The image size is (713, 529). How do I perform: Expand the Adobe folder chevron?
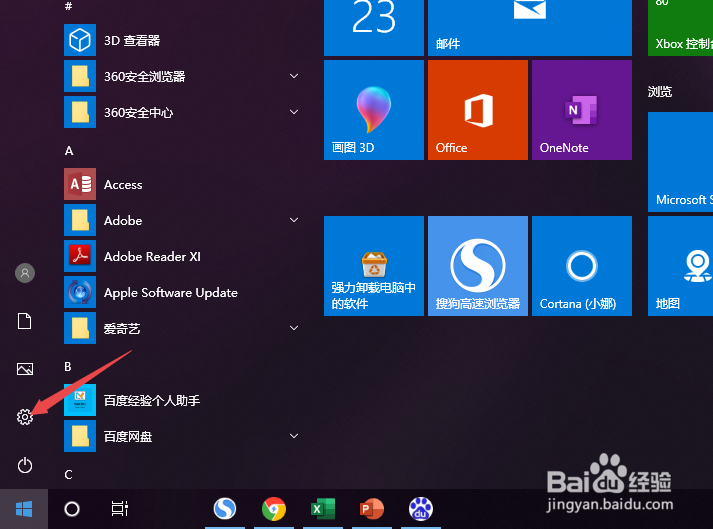tap(294, 220)
